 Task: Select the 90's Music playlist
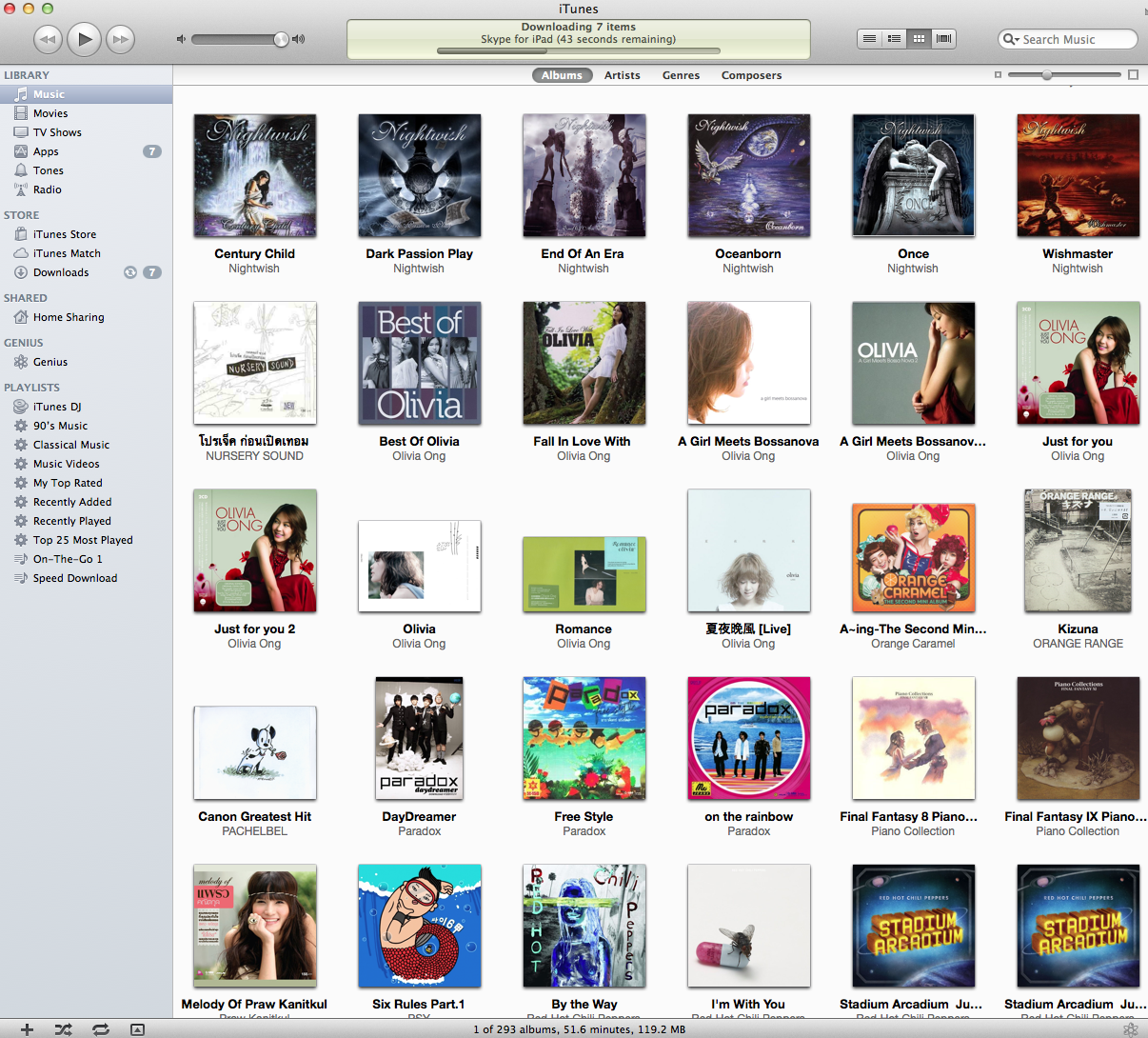click(x=86, y=426)
